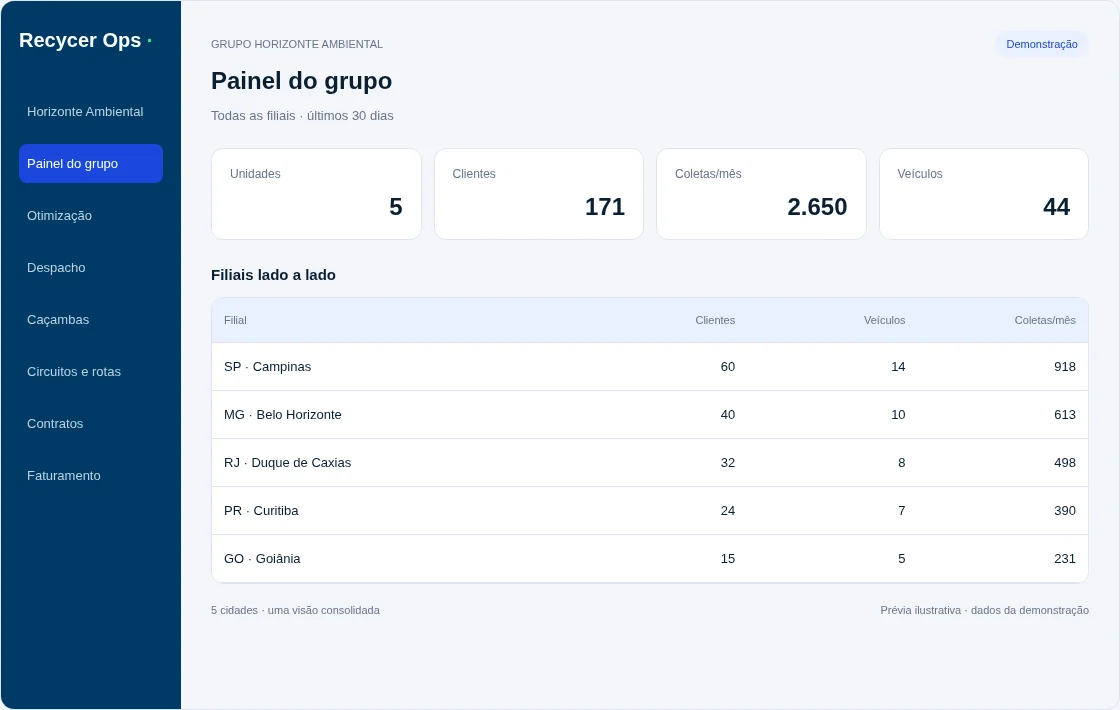Click the GRUPO HORIZONTE AMBIENTAL breadcrumb text
Viewport: 1120px width, 710px height.
(x=297, y=44)
